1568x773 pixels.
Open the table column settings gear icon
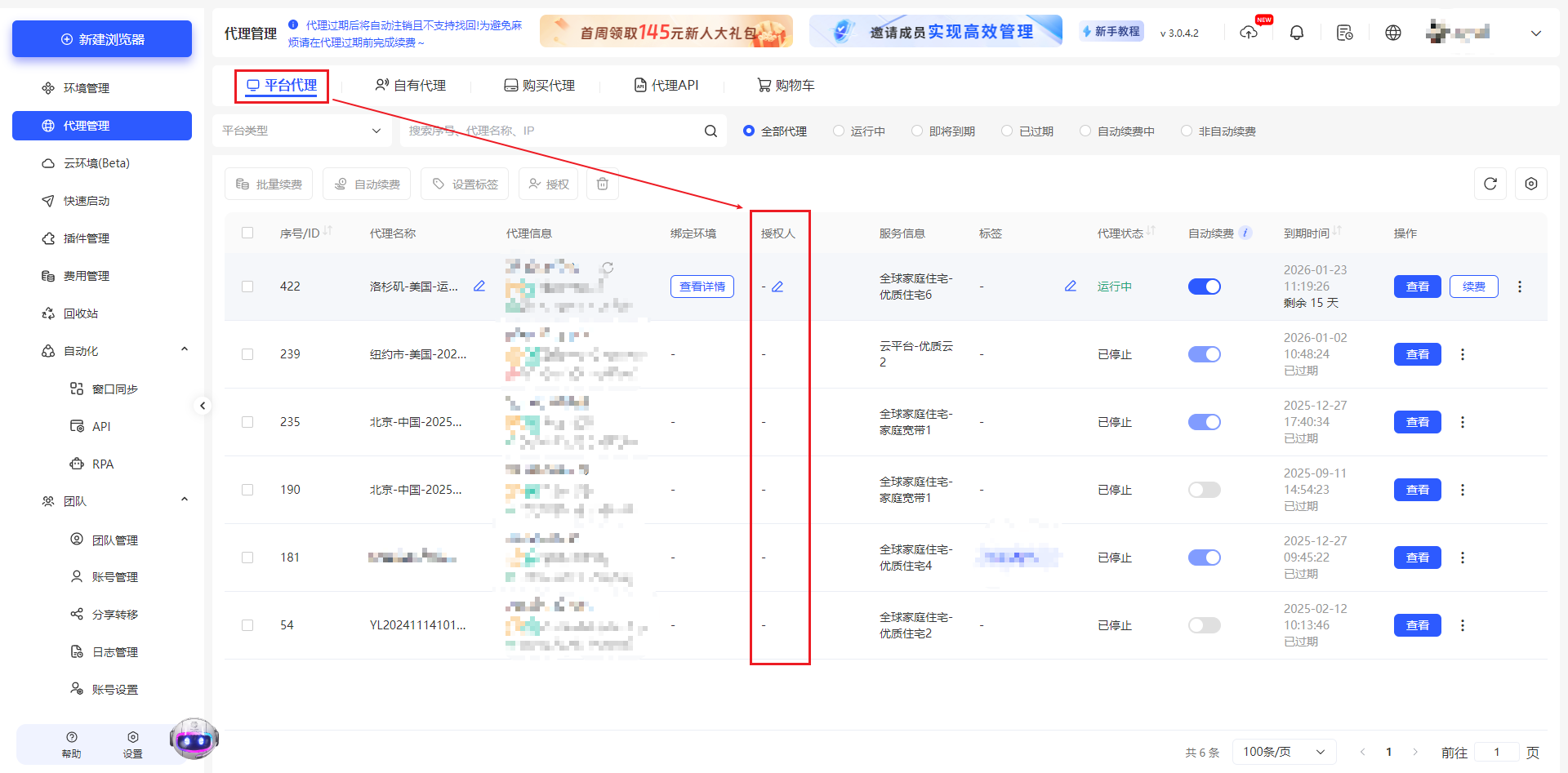pyautogui.click(x=1531, y=184)
